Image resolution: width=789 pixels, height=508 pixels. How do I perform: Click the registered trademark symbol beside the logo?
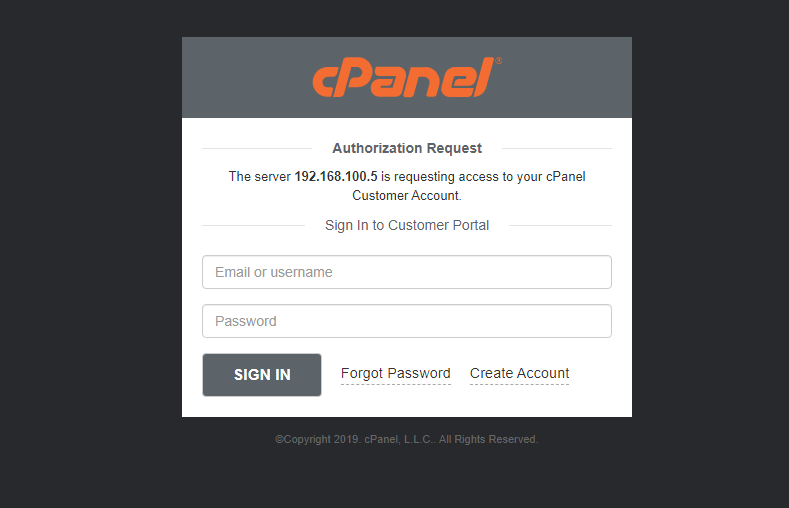[498, 61]
